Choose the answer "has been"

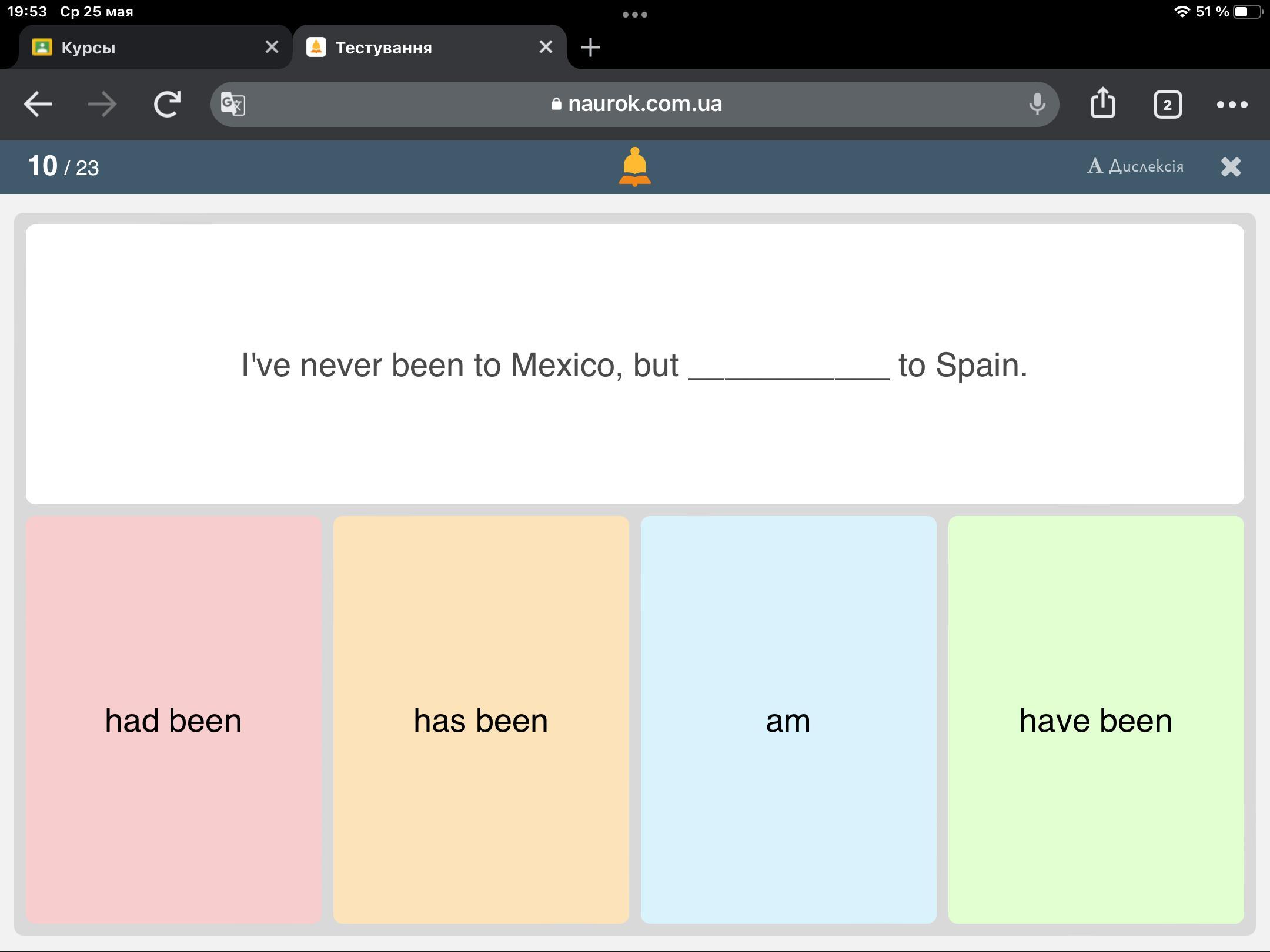(x=481, y=720)
